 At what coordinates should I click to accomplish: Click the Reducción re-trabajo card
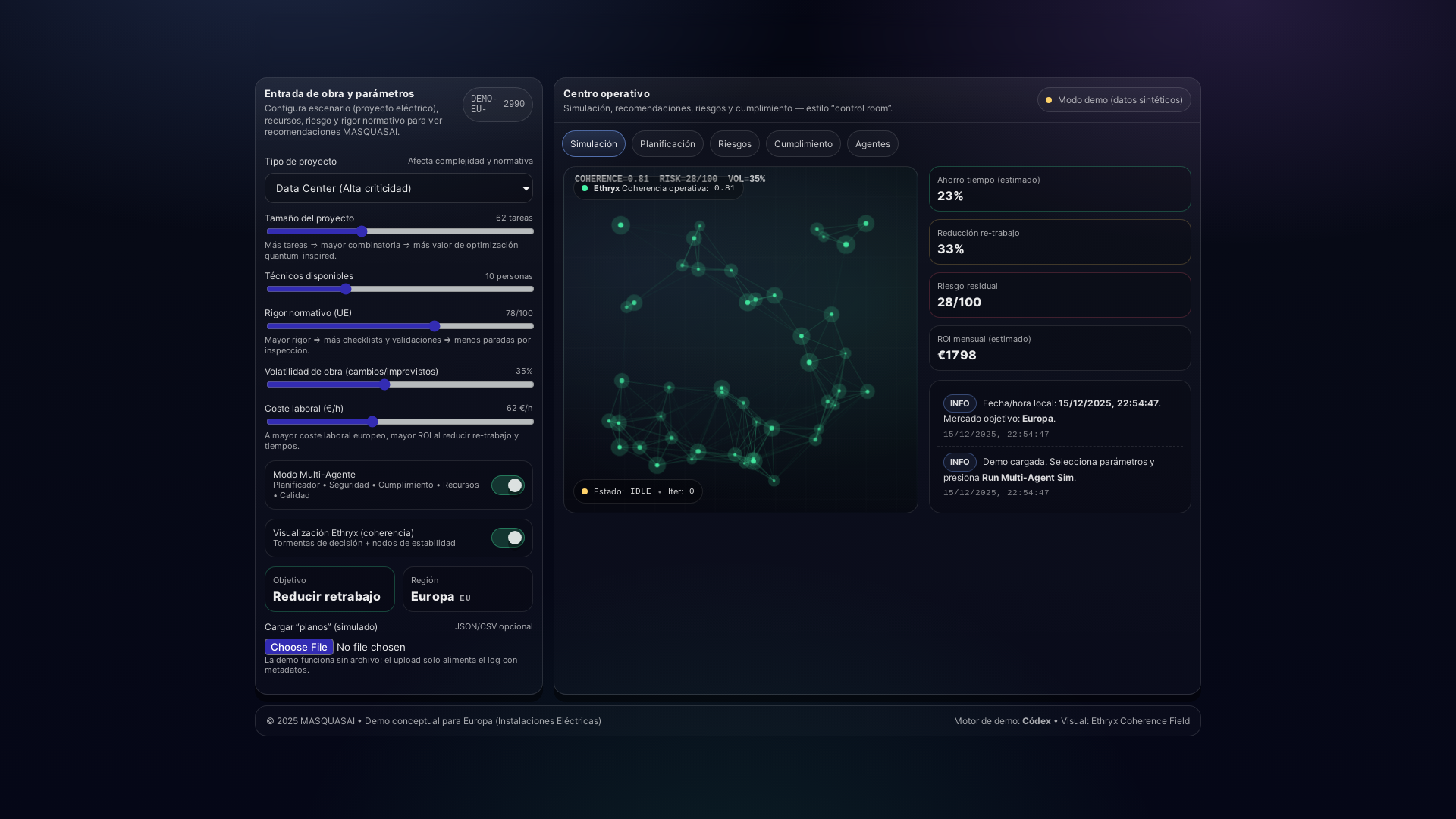pos(1059,242)
